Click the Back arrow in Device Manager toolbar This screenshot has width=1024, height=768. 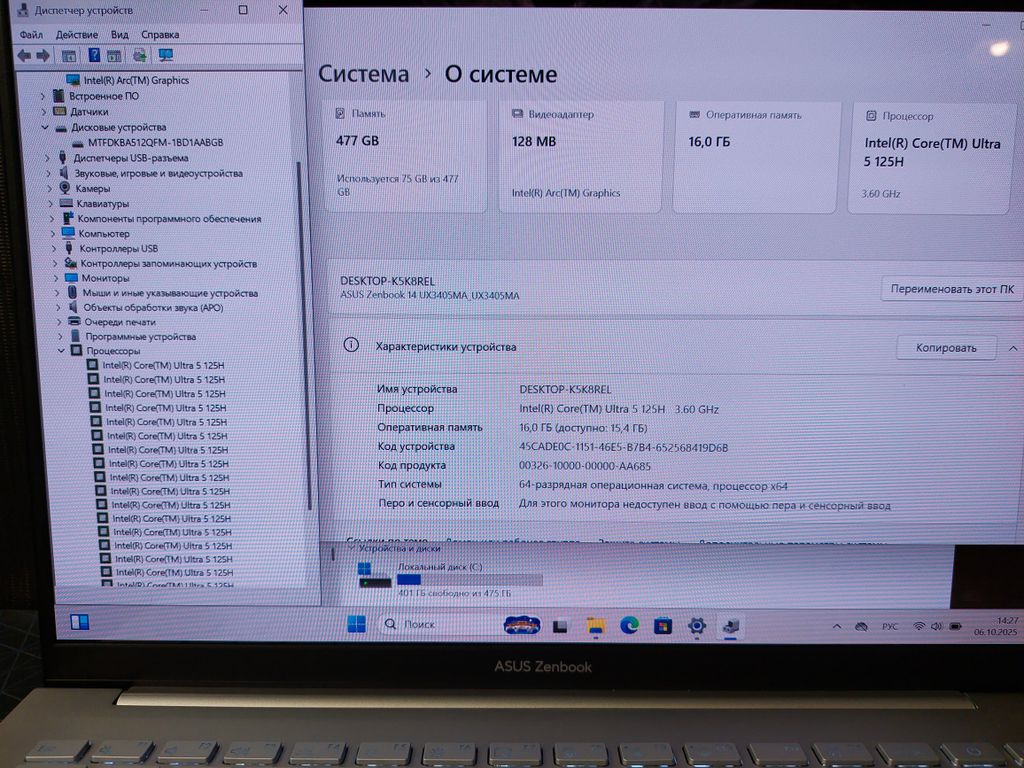coord(24,56)
